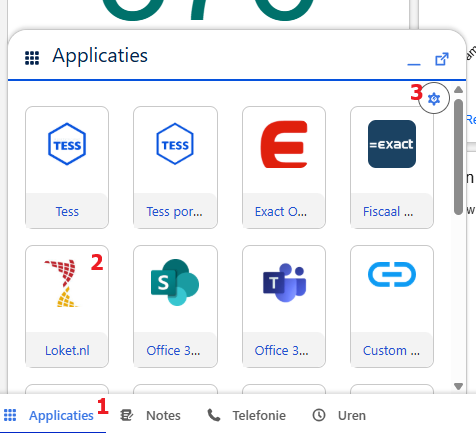Switch to the Notes tab
The image size is (476, 433).
pos(150,415)
